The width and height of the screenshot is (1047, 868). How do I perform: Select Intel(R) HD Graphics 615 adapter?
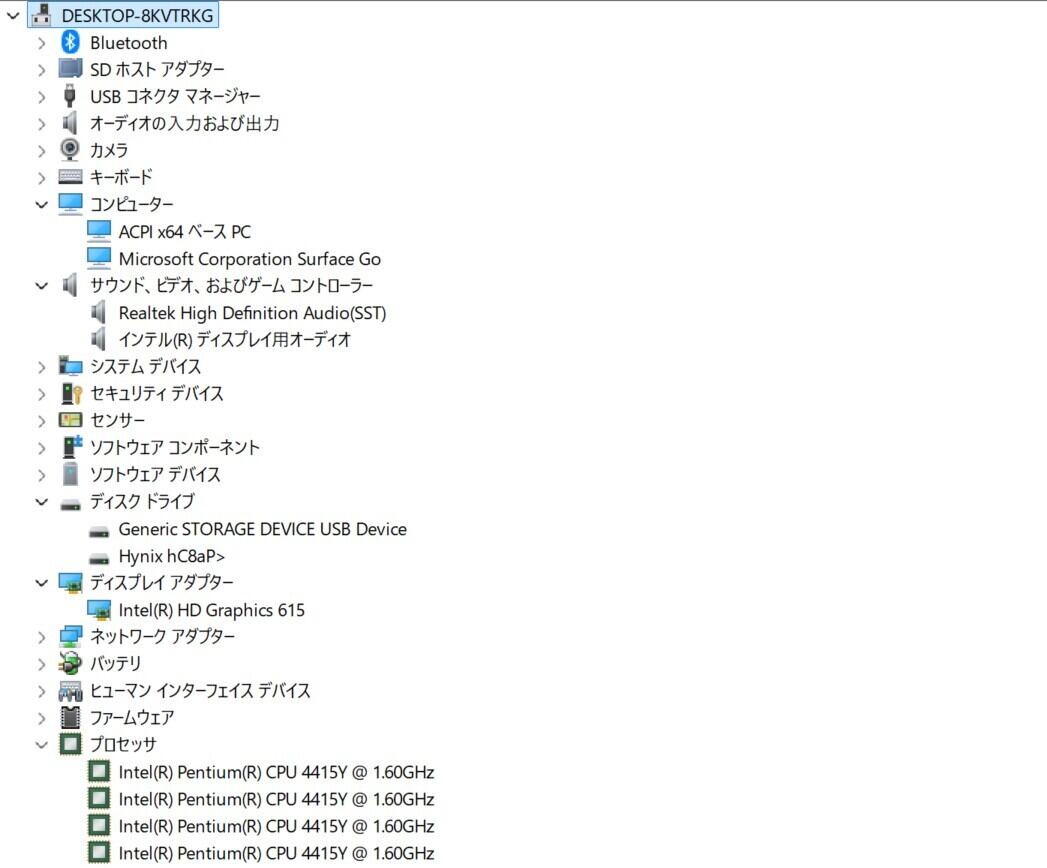pos(212,610)
